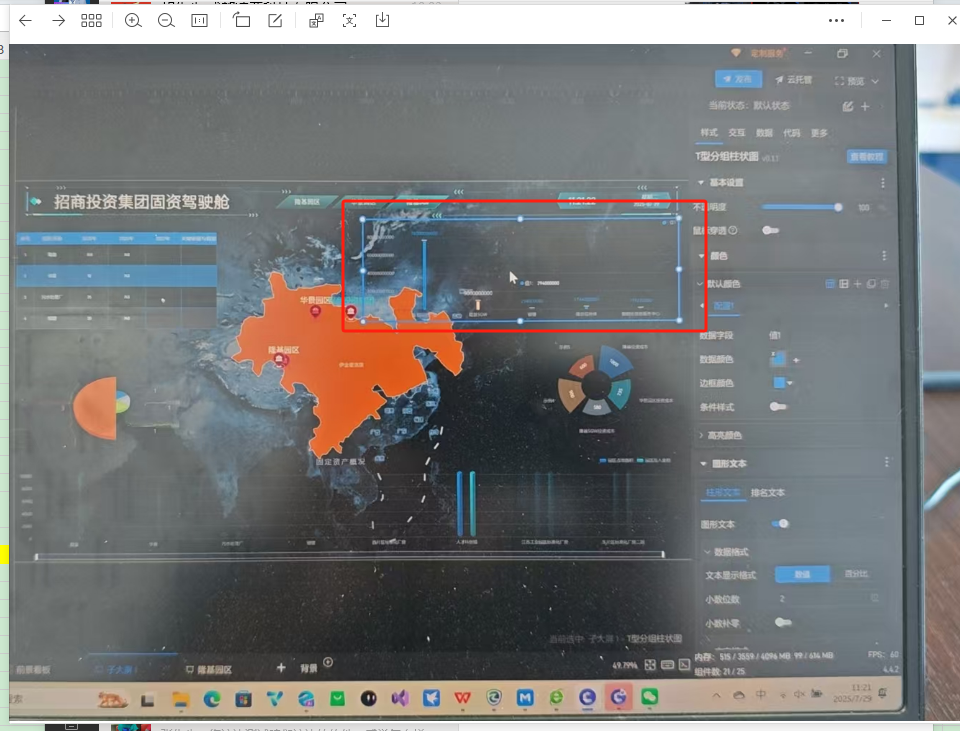Open 图形文本 section three-dot options
Screen dimensions: 960x731
click(887, 462)
